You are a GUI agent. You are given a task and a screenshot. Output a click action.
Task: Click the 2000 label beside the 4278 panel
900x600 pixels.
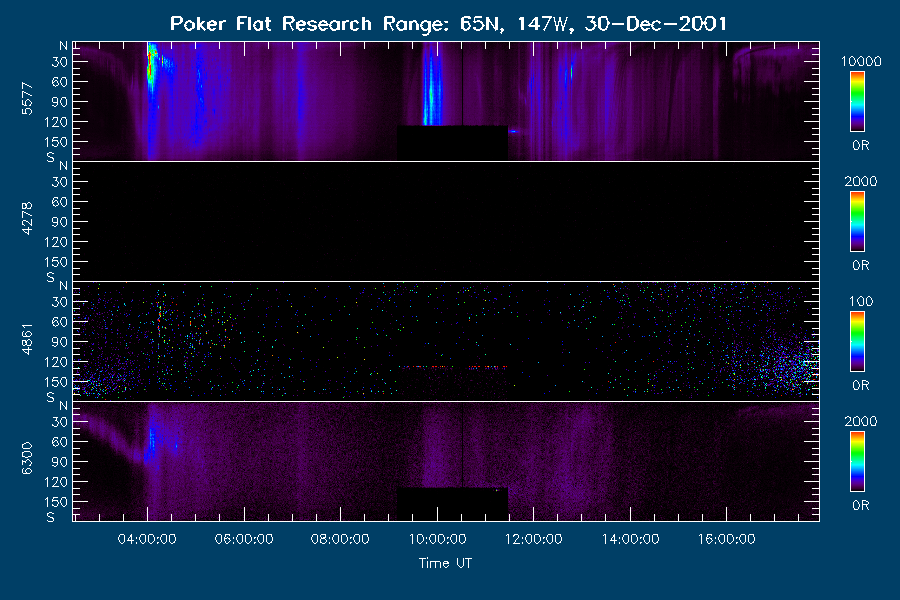(x=860, y=181)
